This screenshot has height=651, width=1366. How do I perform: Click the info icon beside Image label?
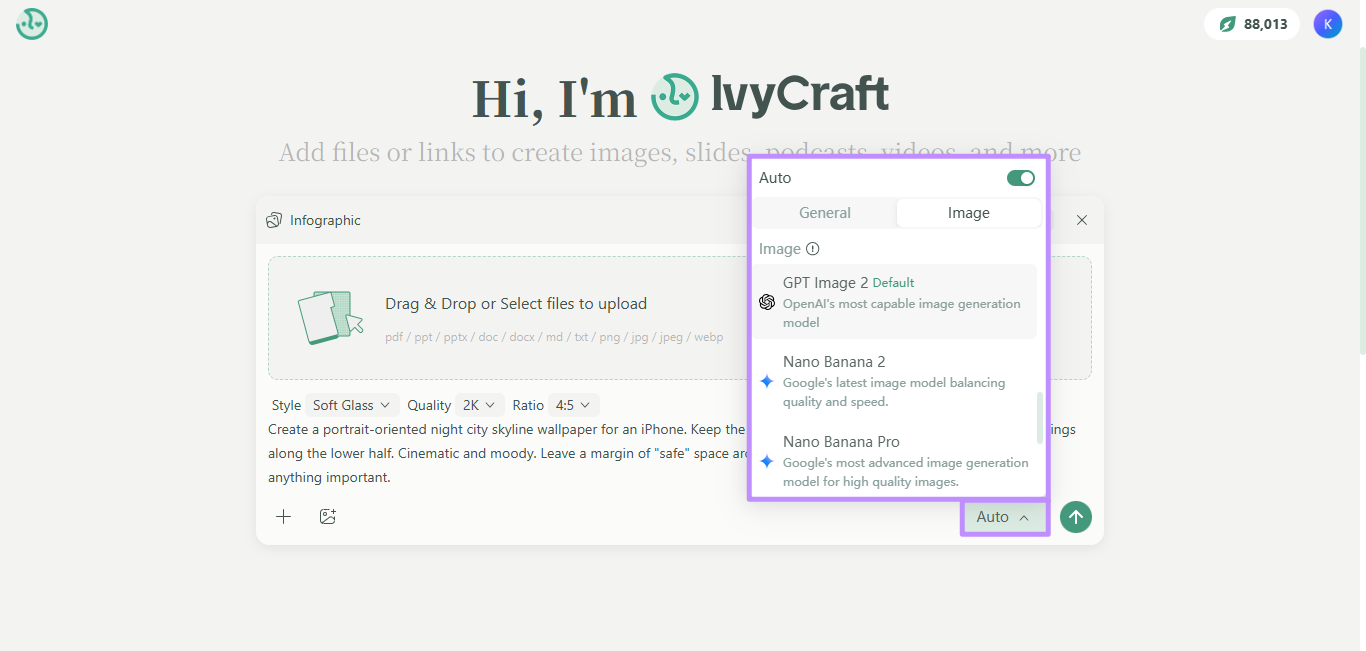tap(813, 249)
